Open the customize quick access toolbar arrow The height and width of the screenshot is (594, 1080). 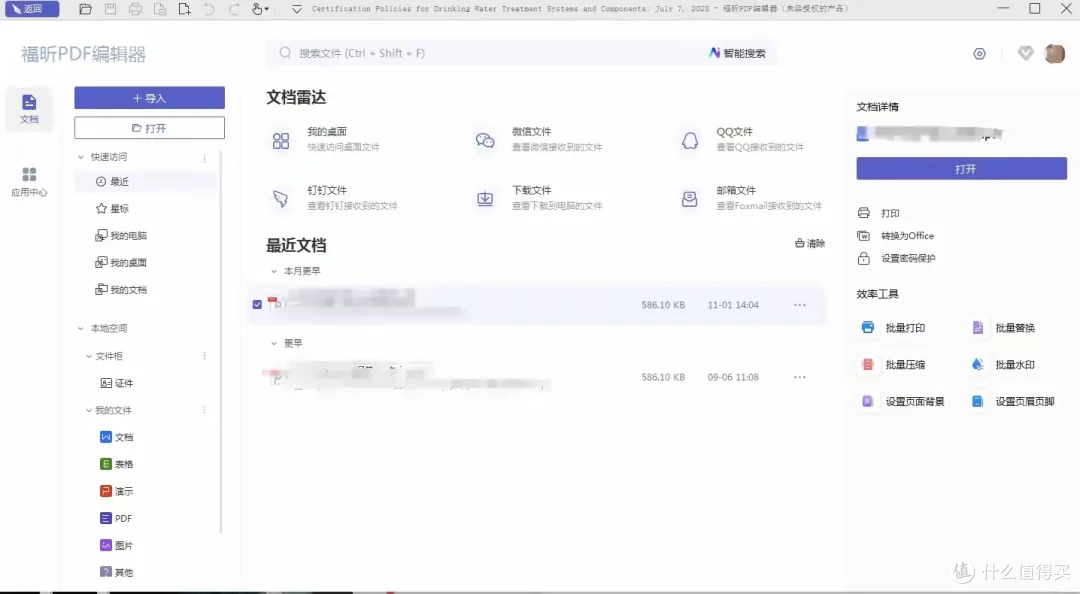pos(297,10)
